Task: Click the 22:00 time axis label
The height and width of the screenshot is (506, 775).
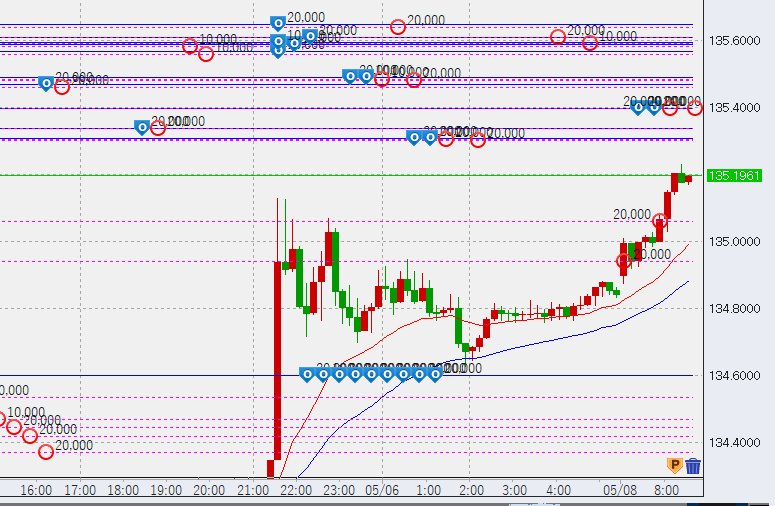Action: pyautogui.click(x=298, y=491)
